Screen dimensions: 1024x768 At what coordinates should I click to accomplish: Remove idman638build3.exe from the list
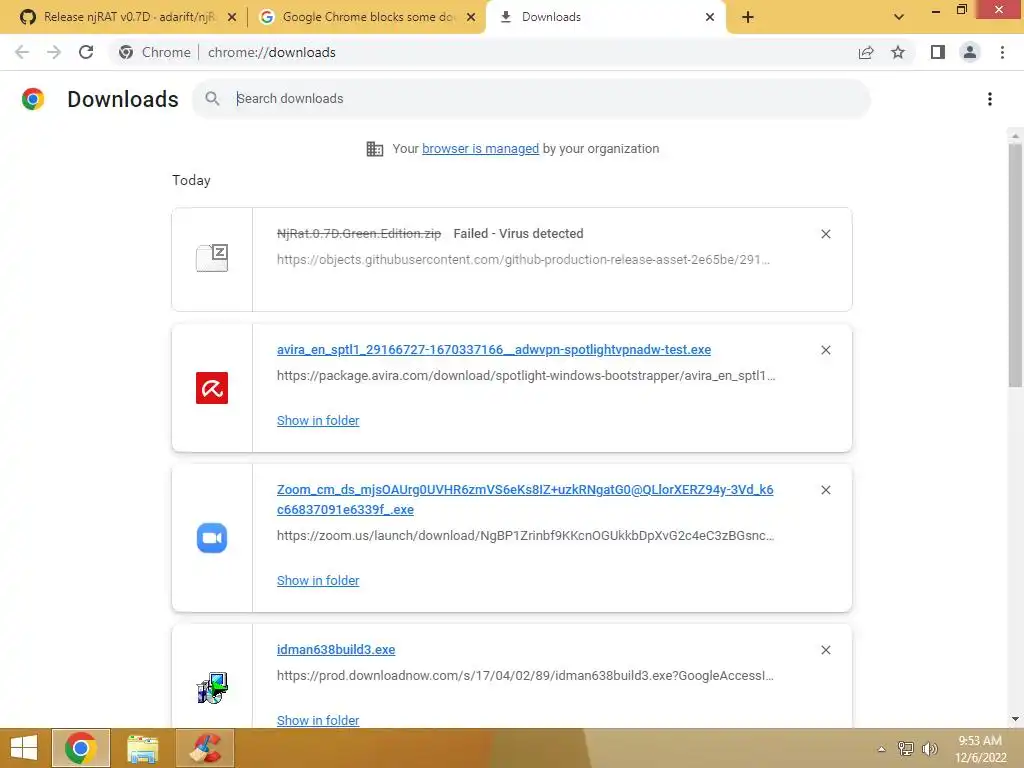[825, 650]
